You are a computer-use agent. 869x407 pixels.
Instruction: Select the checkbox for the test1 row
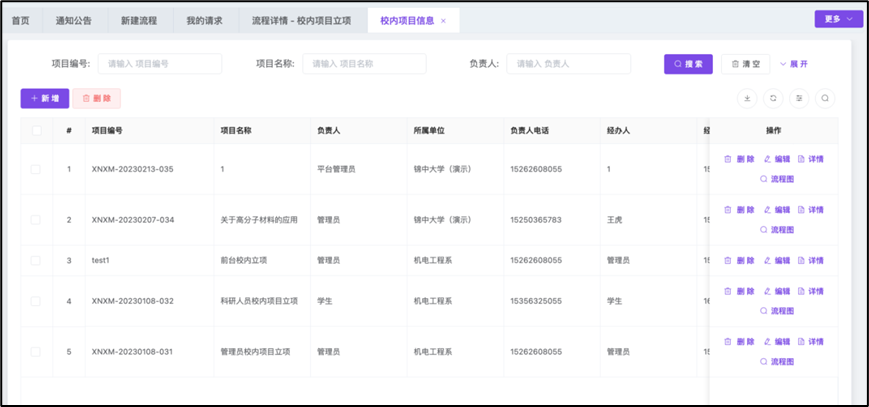(37, 260)
